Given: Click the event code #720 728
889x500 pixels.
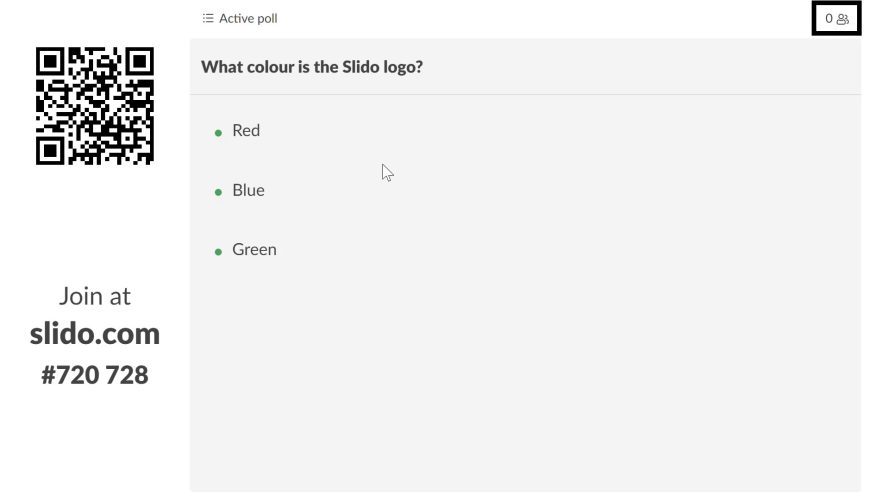Looking at the screenshot, I should pyautogui.click(x=95, y=375).
